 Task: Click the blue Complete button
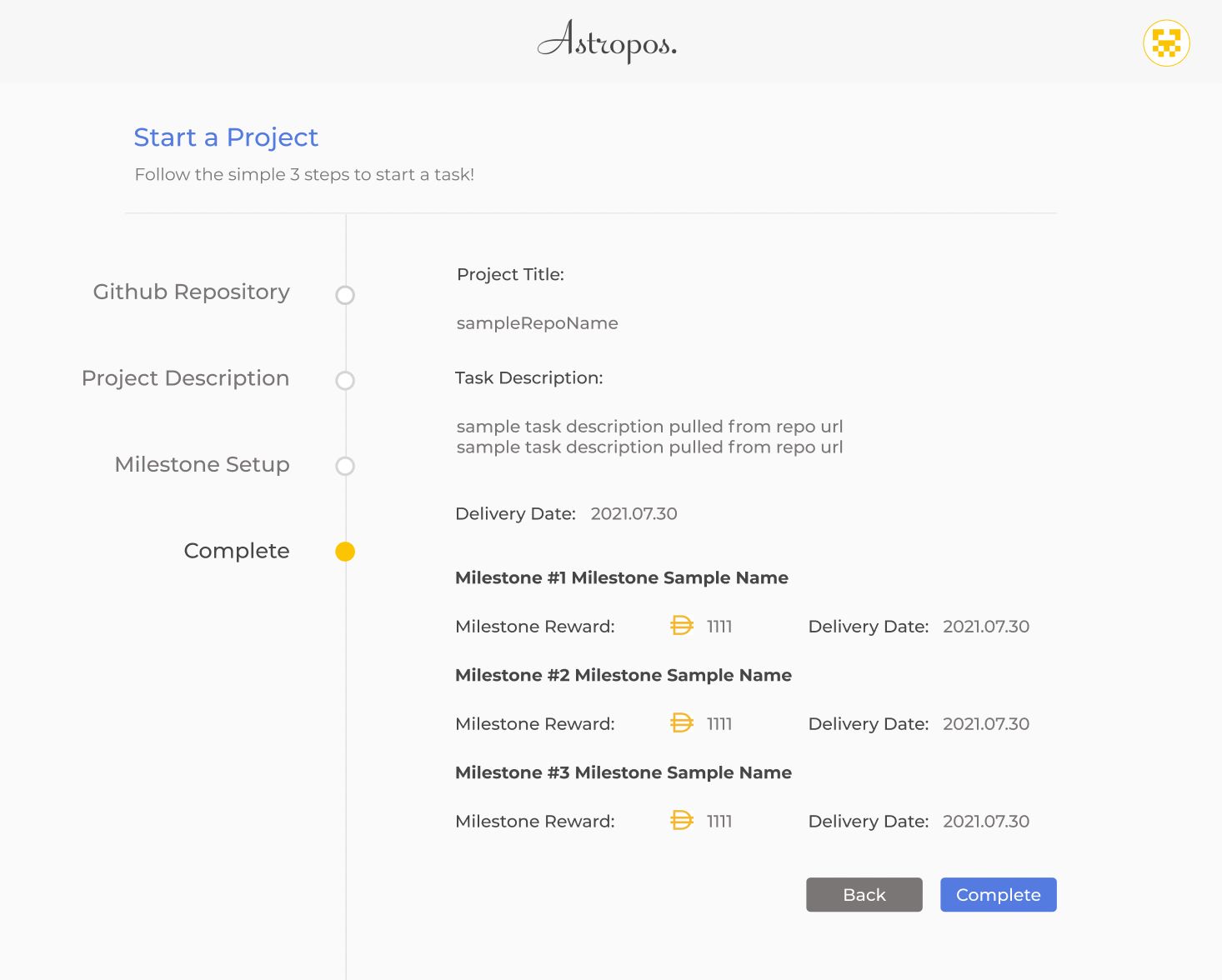pos(999,895)
